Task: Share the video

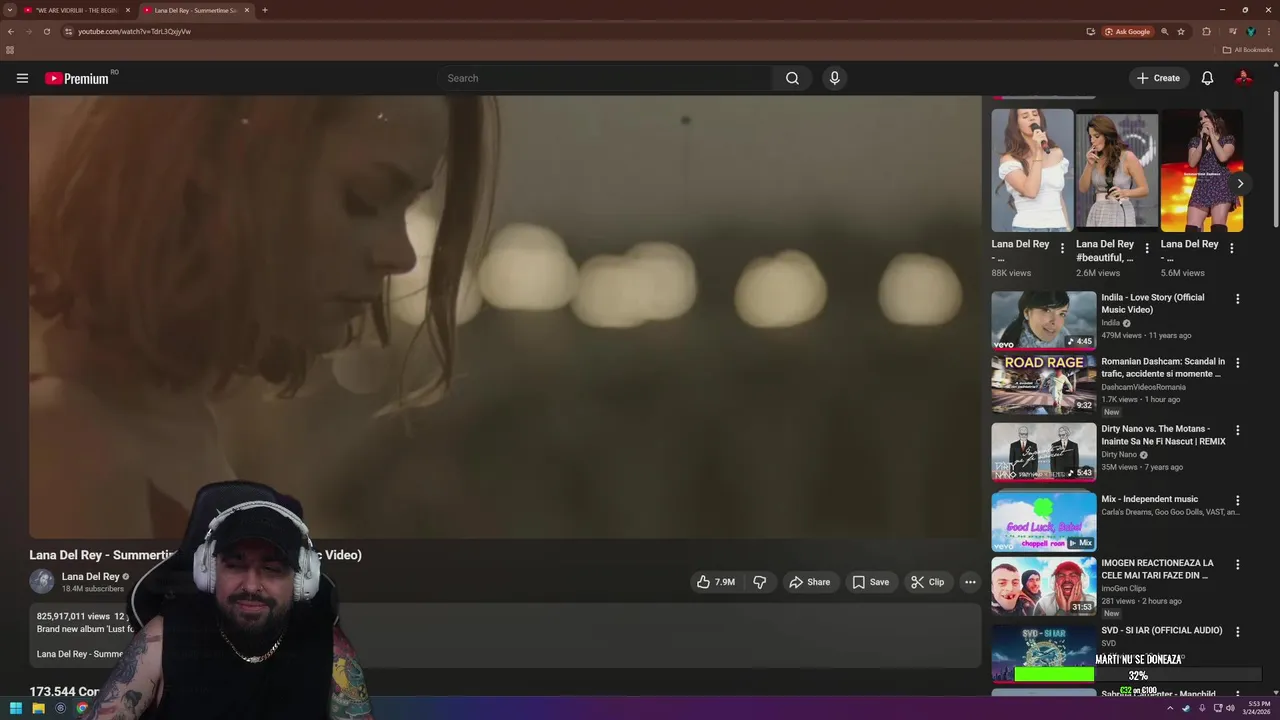Action: point(809,582)
